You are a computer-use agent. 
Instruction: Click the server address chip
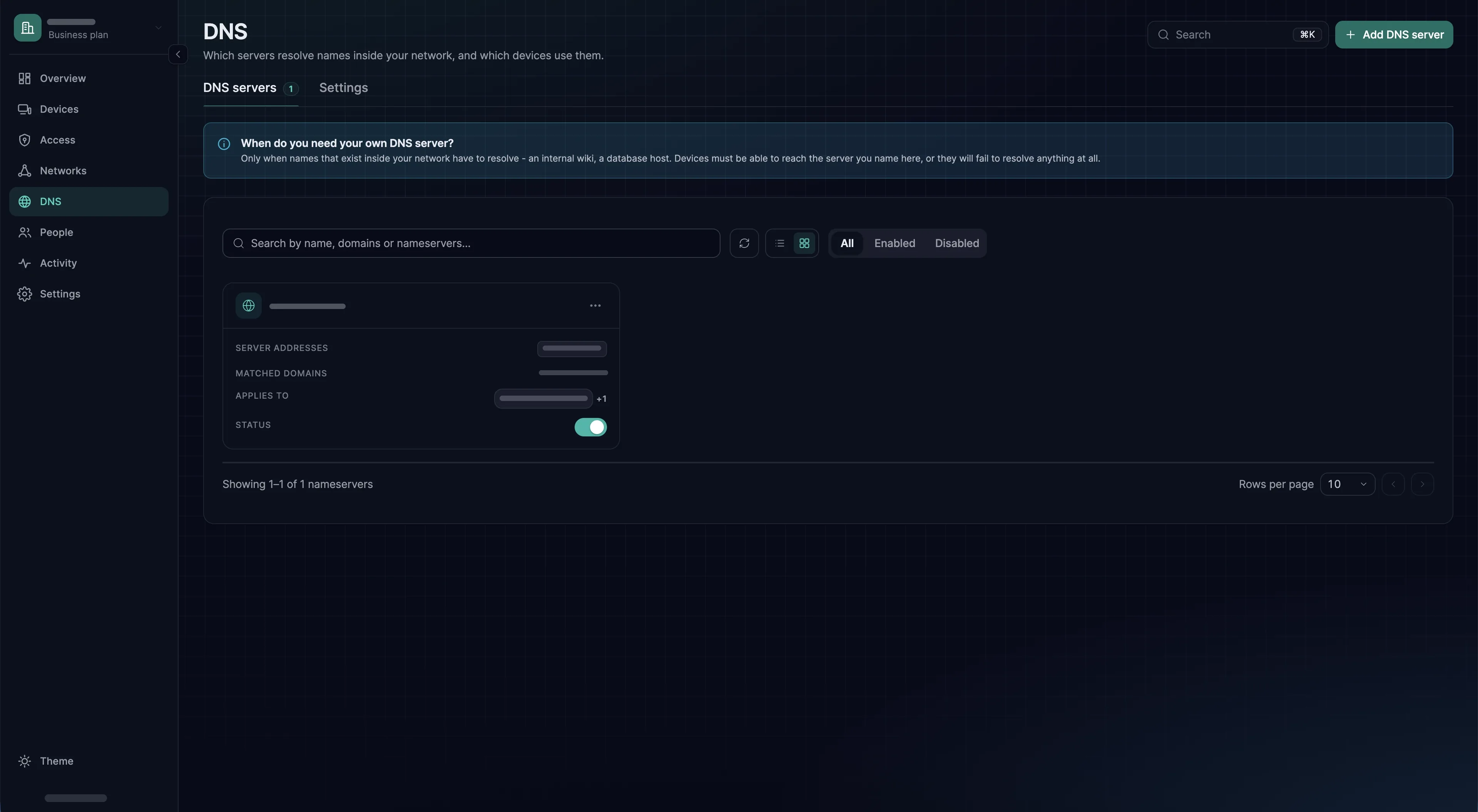click(572, 348)
